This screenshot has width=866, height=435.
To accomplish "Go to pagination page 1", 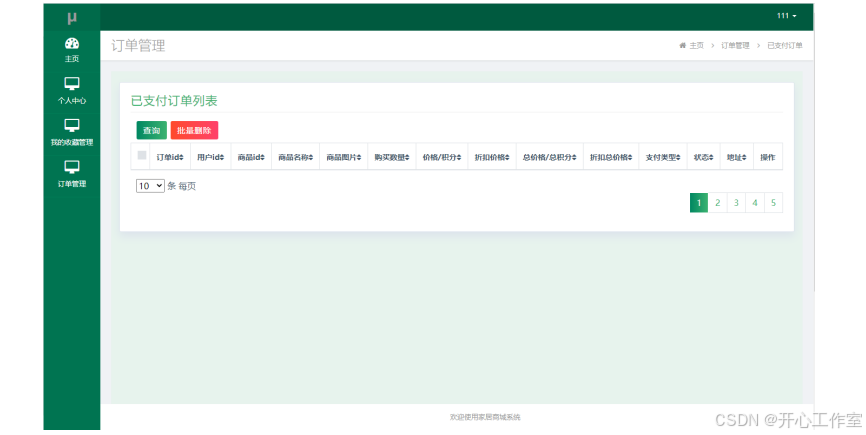I will pyautogui.click(x=699, y=203).
